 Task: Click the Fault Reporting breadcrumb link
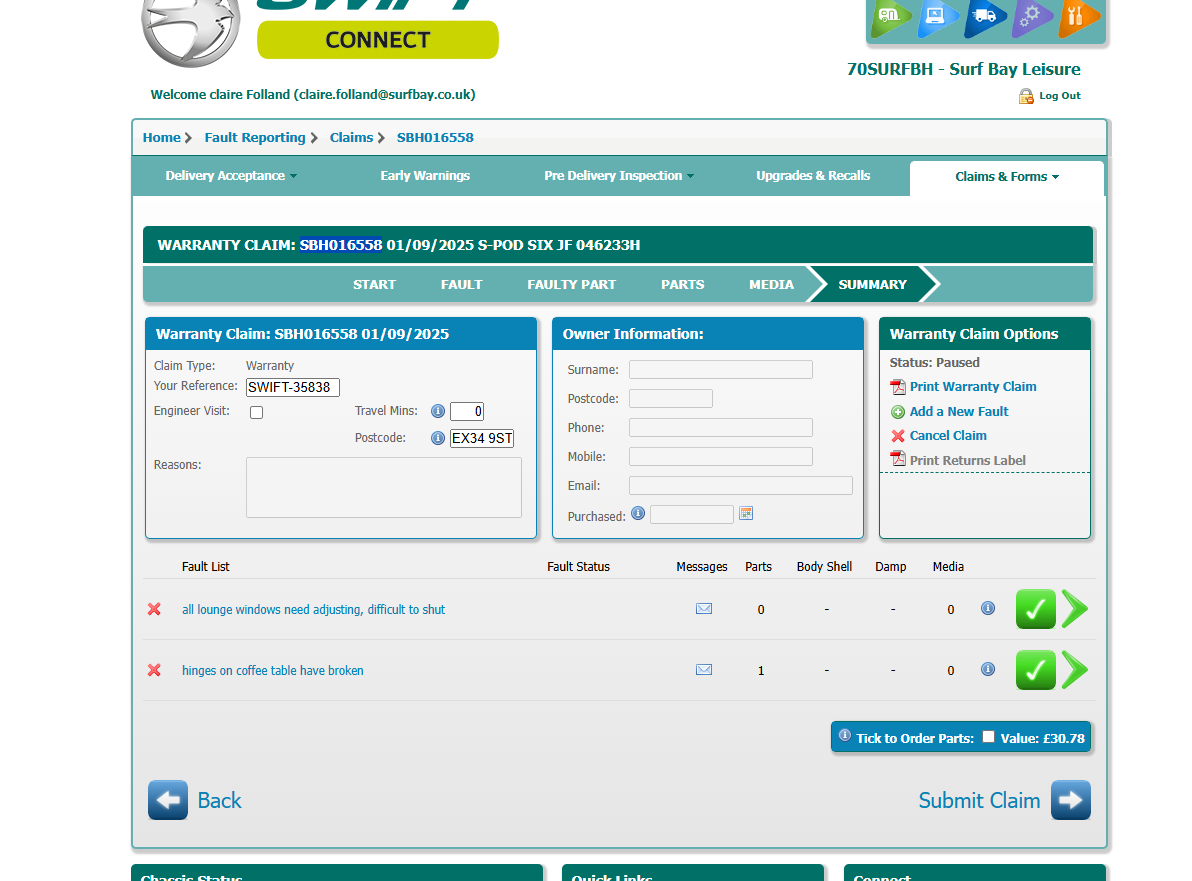click(255, 138)
